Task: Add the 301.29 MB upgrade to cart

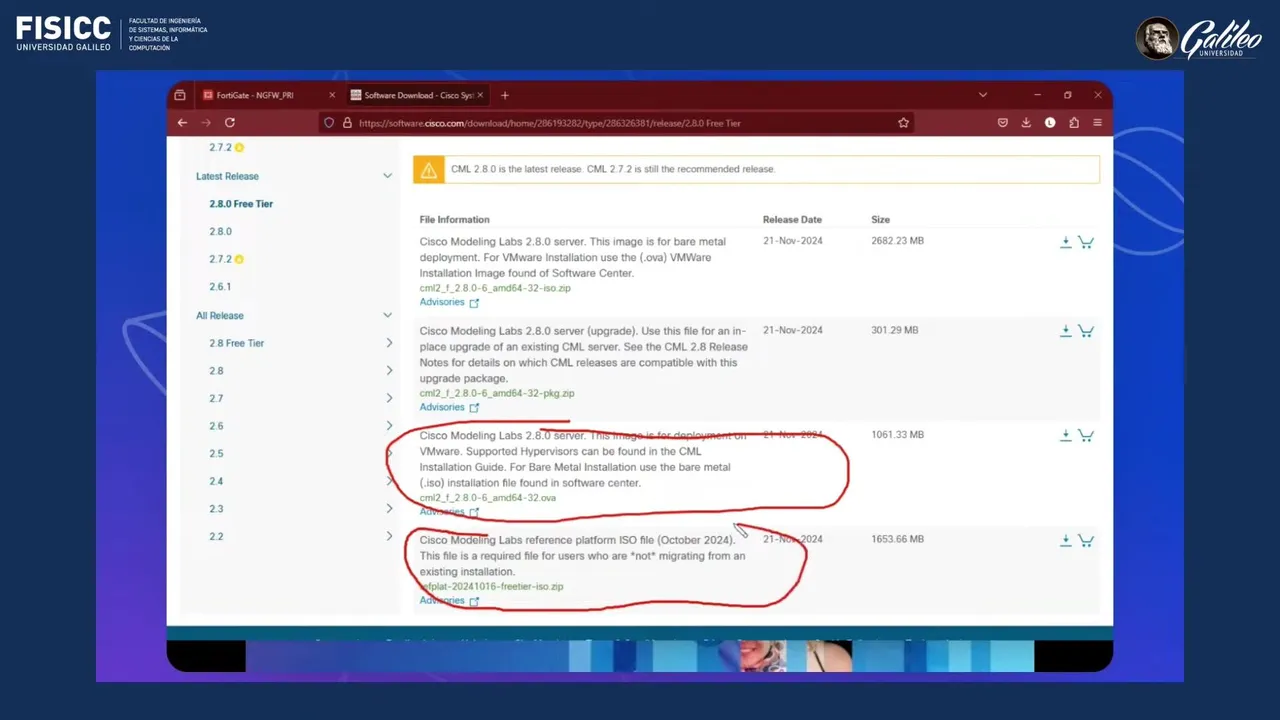Action: [x=1086, y=331]
